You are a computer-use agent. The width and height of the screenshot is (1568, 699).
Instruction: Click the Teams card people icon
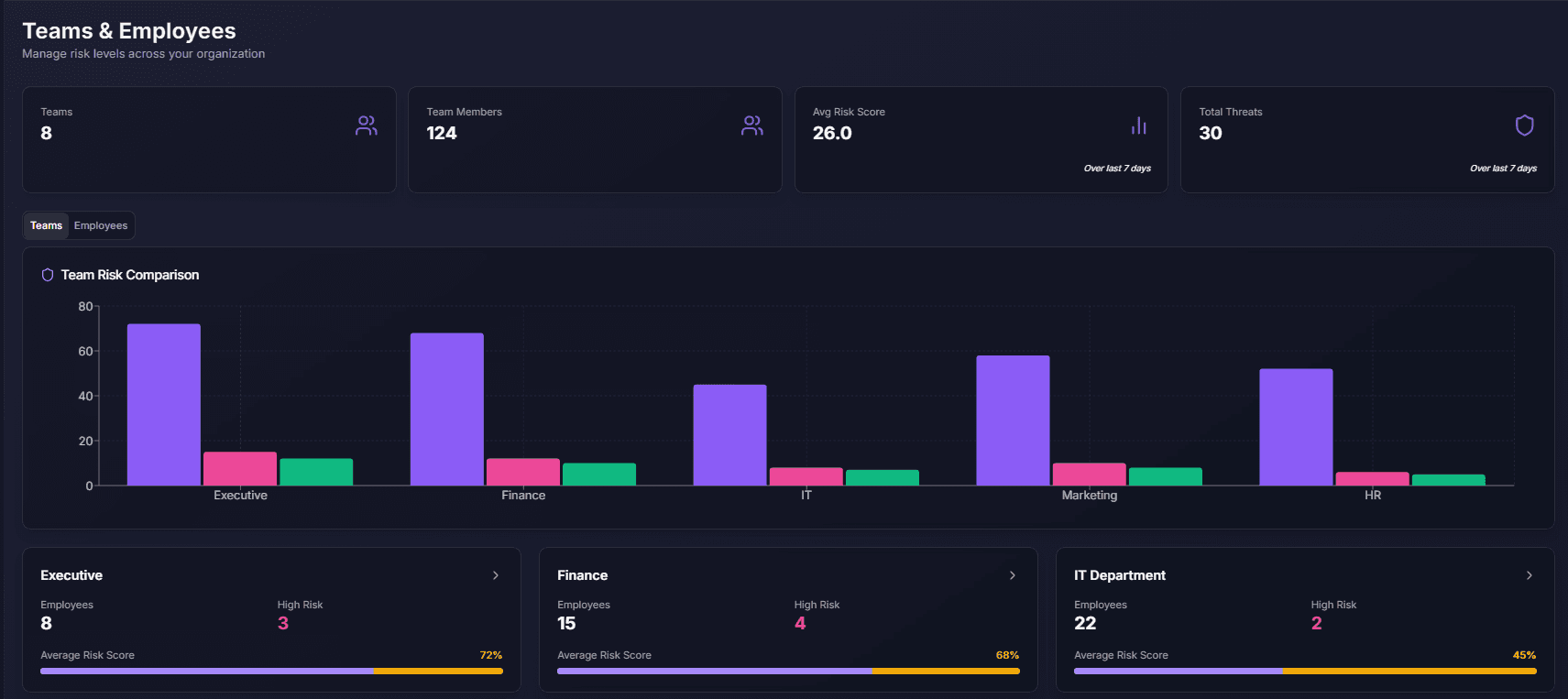pos(367,126)
